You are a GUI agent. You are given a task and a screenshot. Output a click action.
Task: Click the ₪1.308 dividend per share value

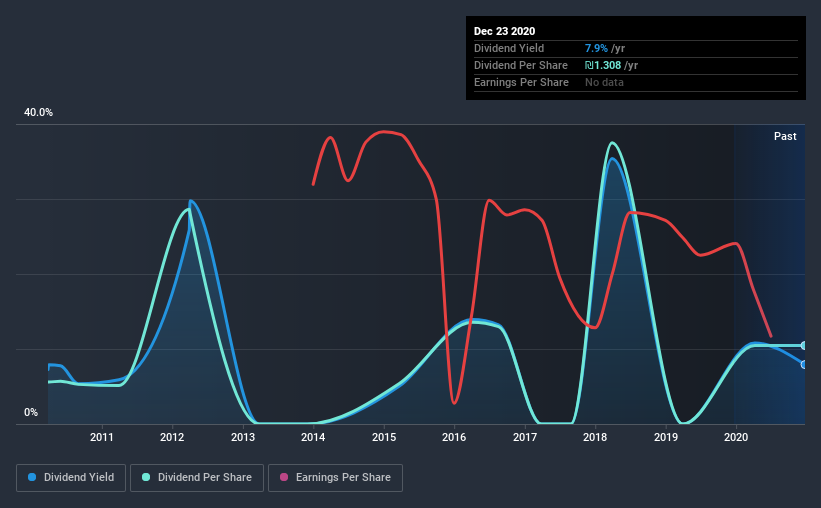click(603, 65)
